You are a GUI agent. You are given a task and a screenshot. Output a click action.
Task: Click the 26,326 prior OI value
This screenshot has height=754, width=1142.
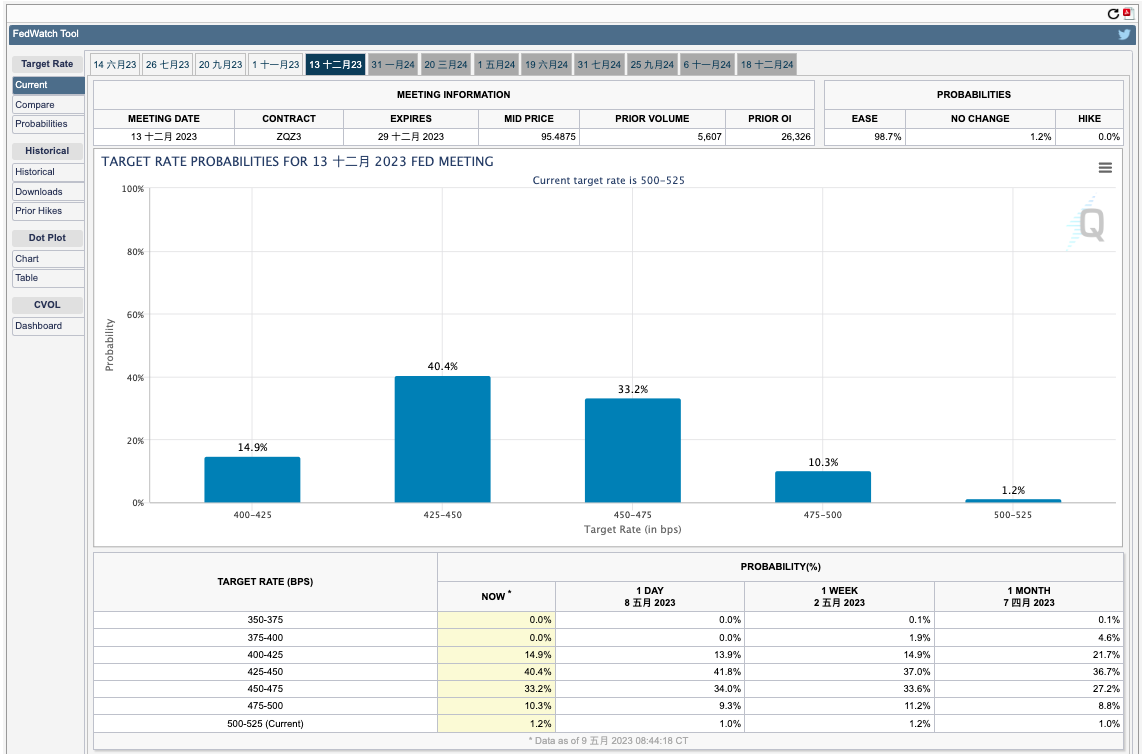coord(795,137)
